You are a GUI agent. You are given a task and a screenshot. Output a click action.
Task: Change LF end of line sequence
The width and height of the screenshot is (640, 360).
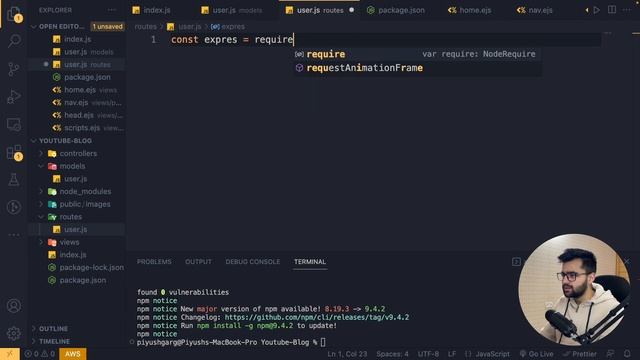[452, 354]
